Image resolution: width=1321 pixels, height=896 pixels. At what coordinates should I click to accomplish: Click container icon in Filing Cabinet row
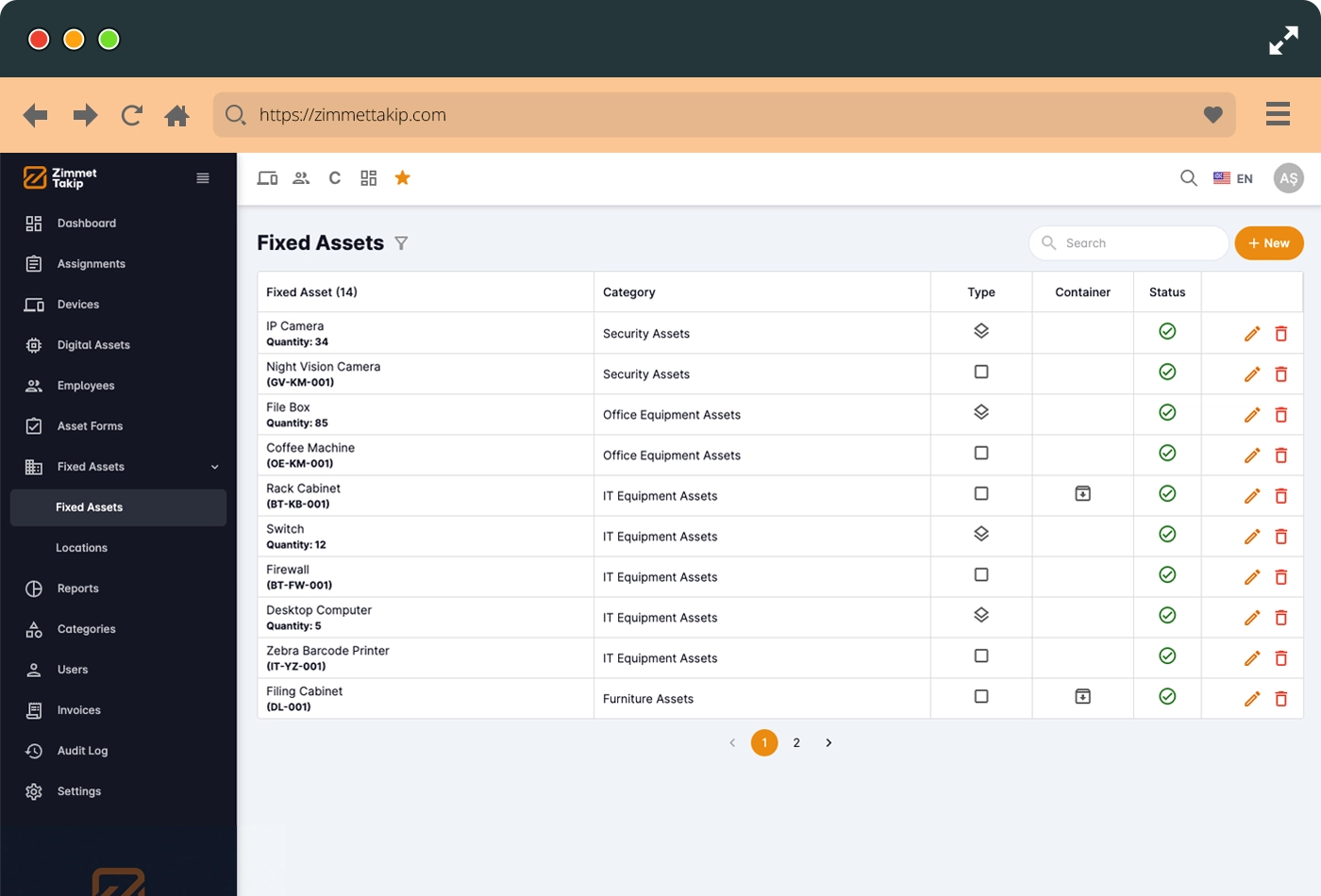point(1083,696)
